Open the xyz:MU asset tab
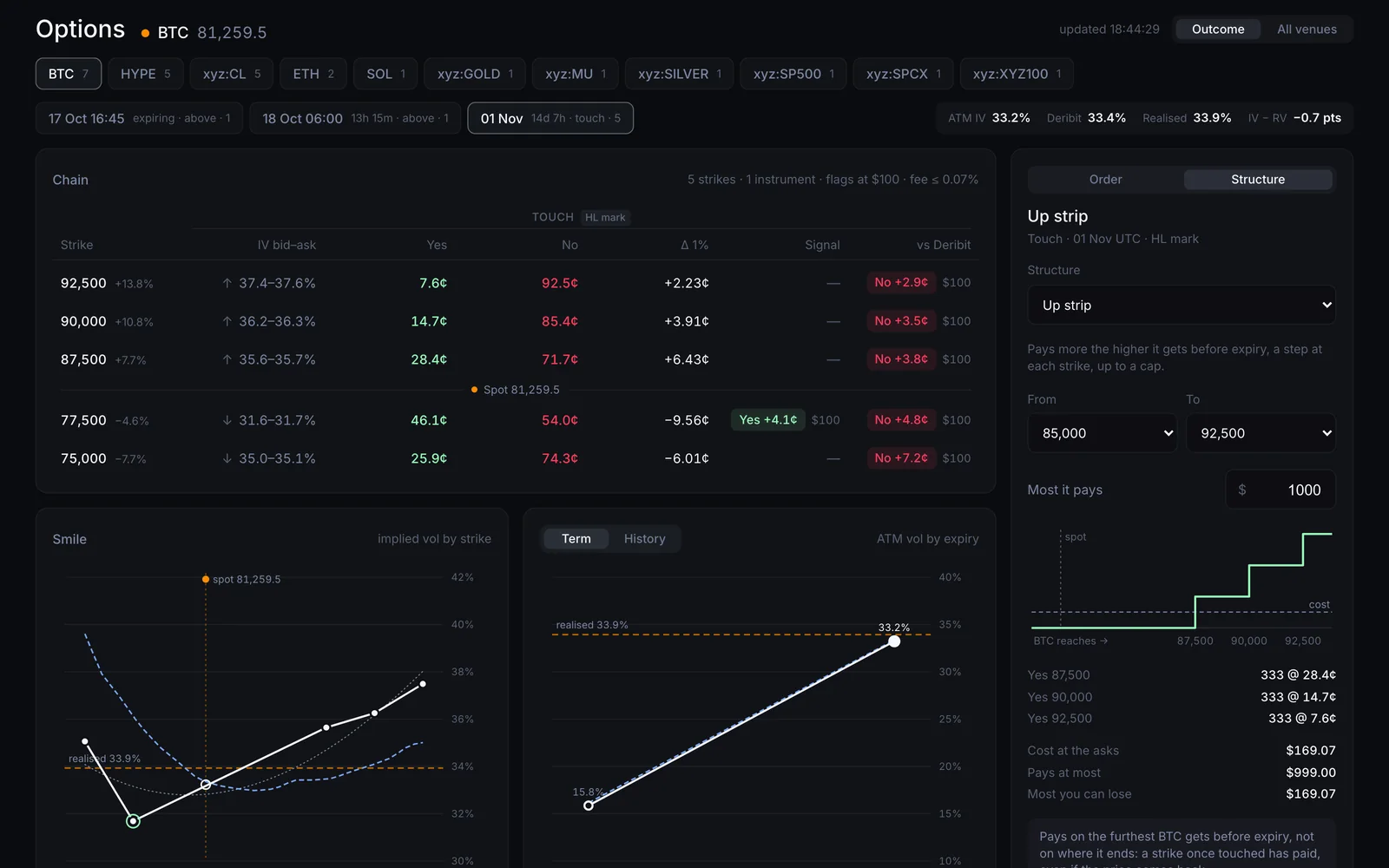The height and width of the screenshot is (868, 1389). click(x=576, y=74)
